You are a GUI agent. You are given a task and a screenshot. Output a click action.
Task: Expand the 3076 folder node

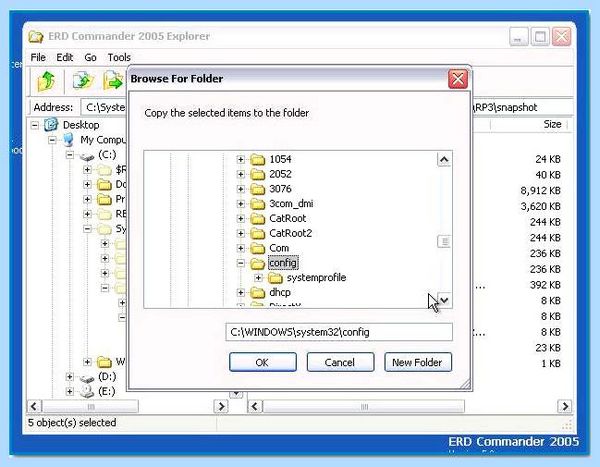point(240,189)
